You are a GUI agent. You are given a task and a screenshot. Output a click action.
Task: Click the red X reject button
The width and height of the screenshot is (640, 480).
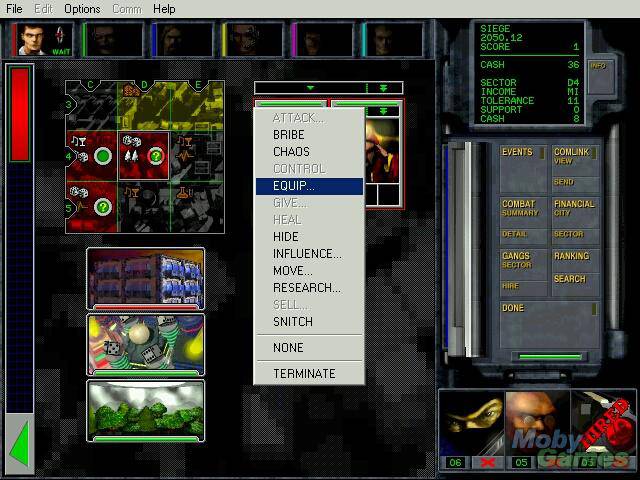click(x=487, y=462)
